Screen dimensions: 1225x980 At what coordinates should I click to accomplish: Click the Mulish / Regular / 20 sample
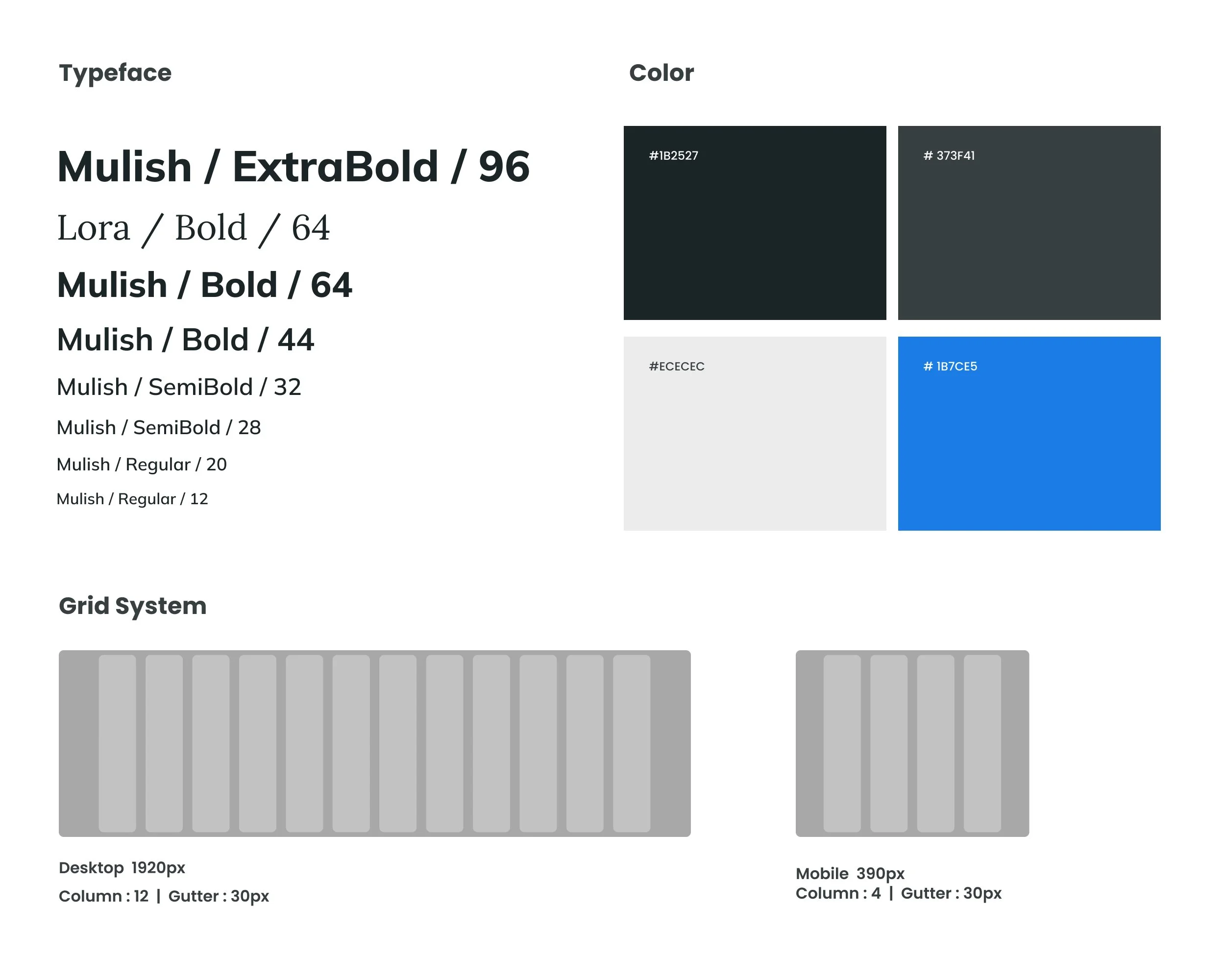coord(142,464)
